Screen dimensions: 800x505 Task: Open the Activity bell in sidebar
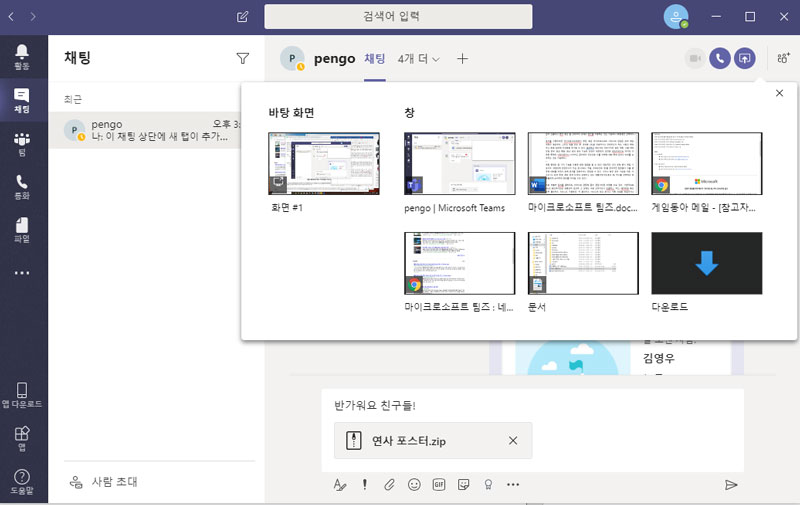21,56
